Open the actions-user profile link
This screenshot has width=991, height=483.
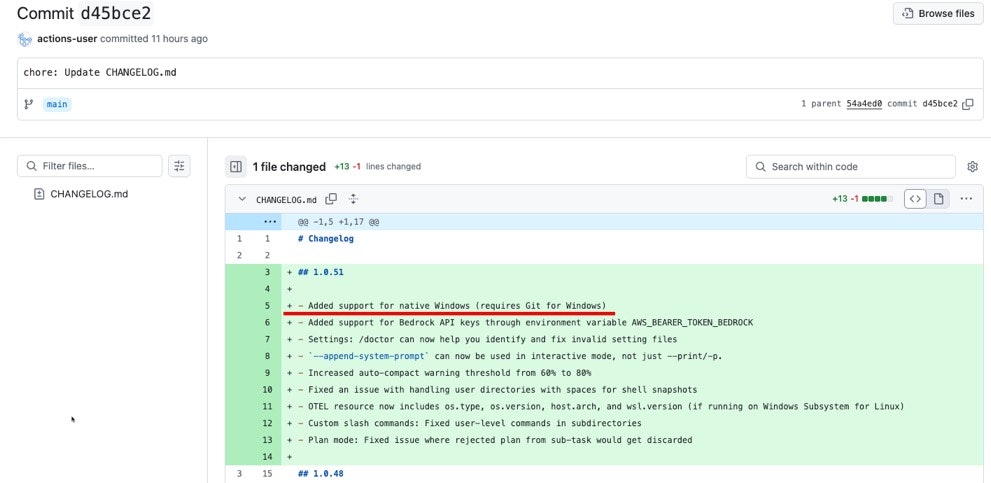[x=67, y=39]
